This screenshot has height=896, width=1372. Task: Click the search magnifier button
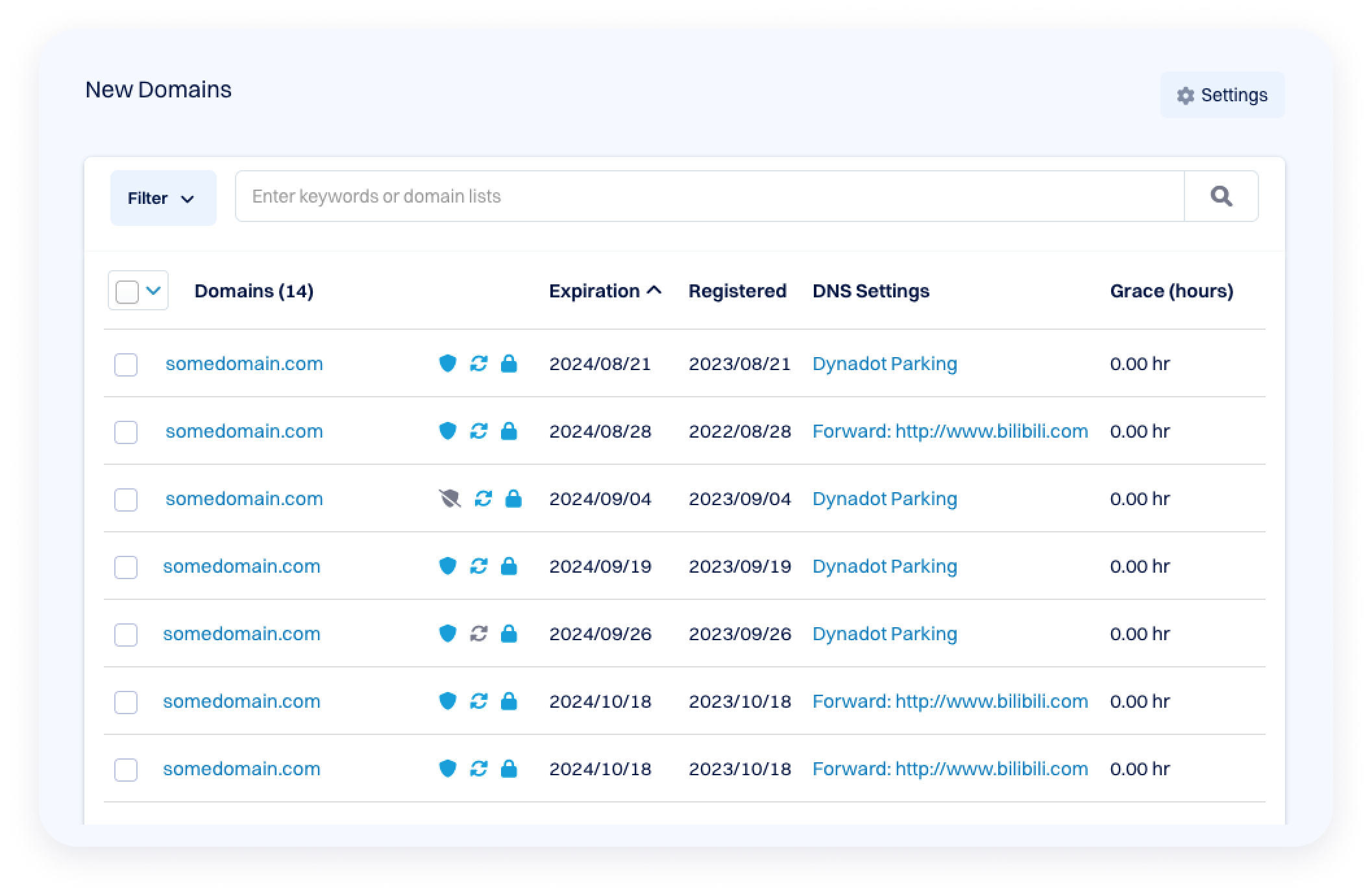[1221, 196]
